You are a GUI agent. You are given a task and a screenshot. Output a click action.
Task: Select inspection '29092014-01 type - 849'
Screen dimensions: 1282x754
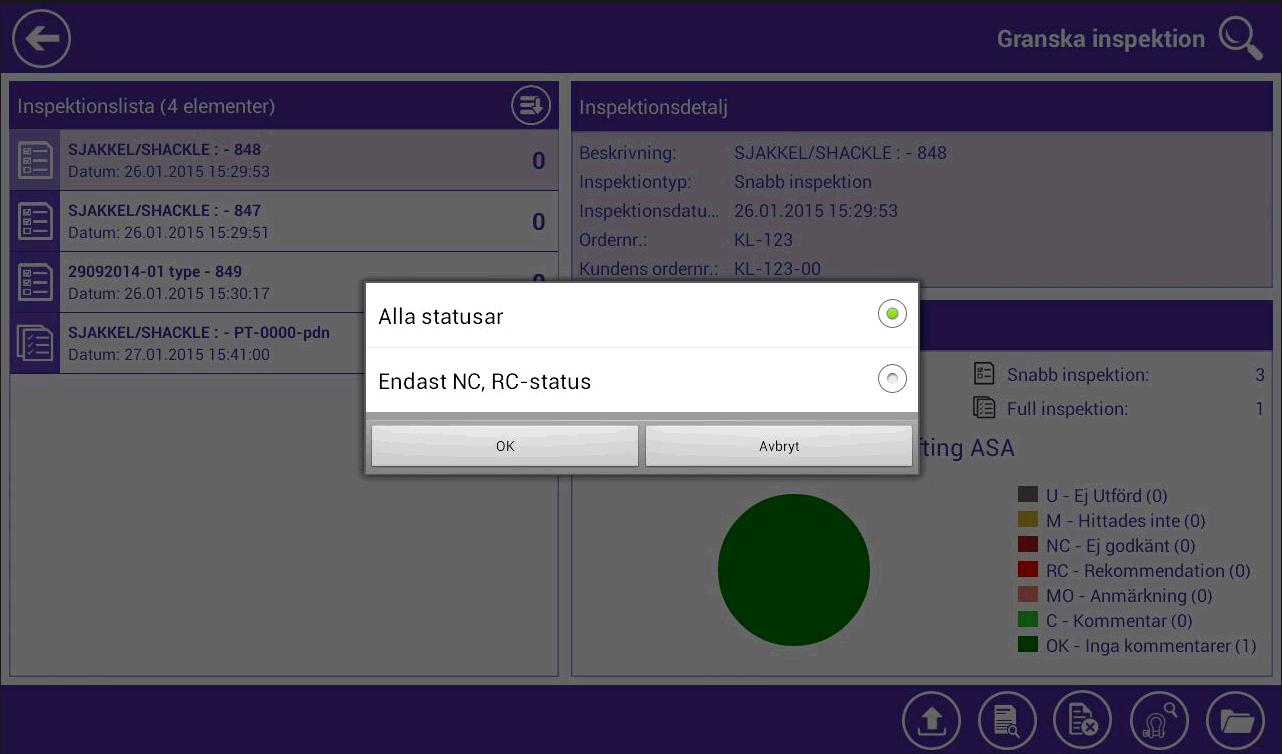(284, 282)
